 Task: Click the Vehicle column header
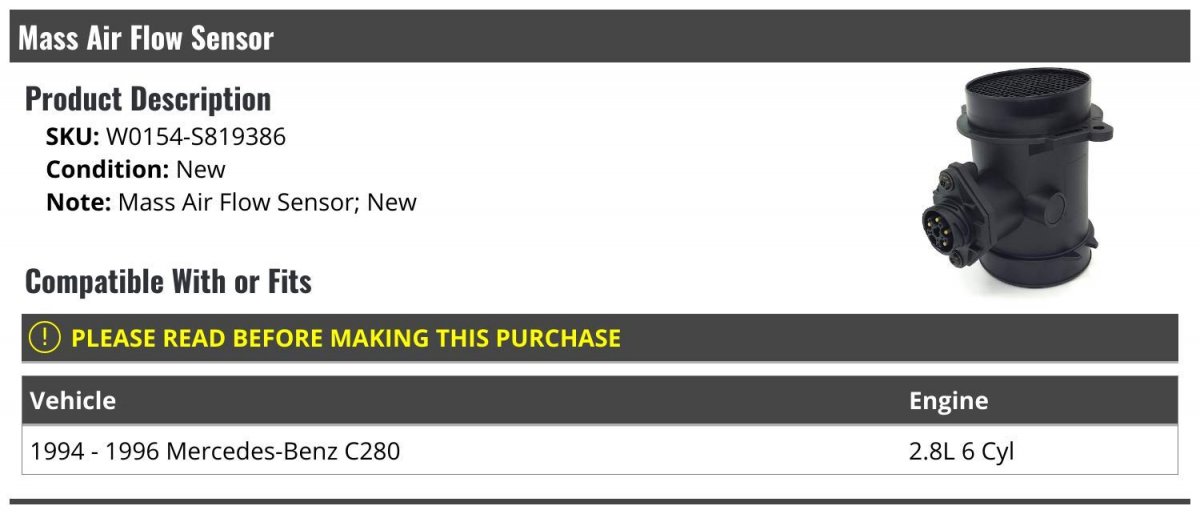(73, 401)
